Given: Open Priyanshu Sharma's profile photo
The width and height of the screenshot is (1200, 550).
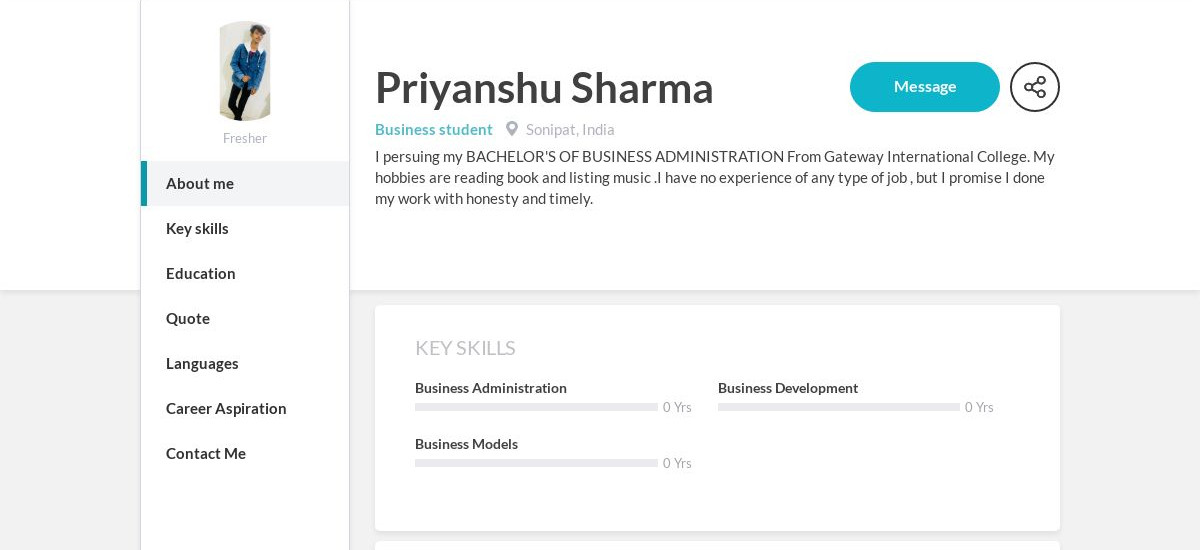Looking at the screenshot, I should [x=245, y=71].
